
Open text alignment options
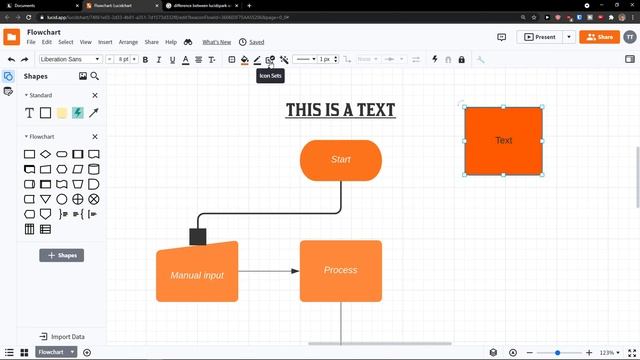click(199, 60)
